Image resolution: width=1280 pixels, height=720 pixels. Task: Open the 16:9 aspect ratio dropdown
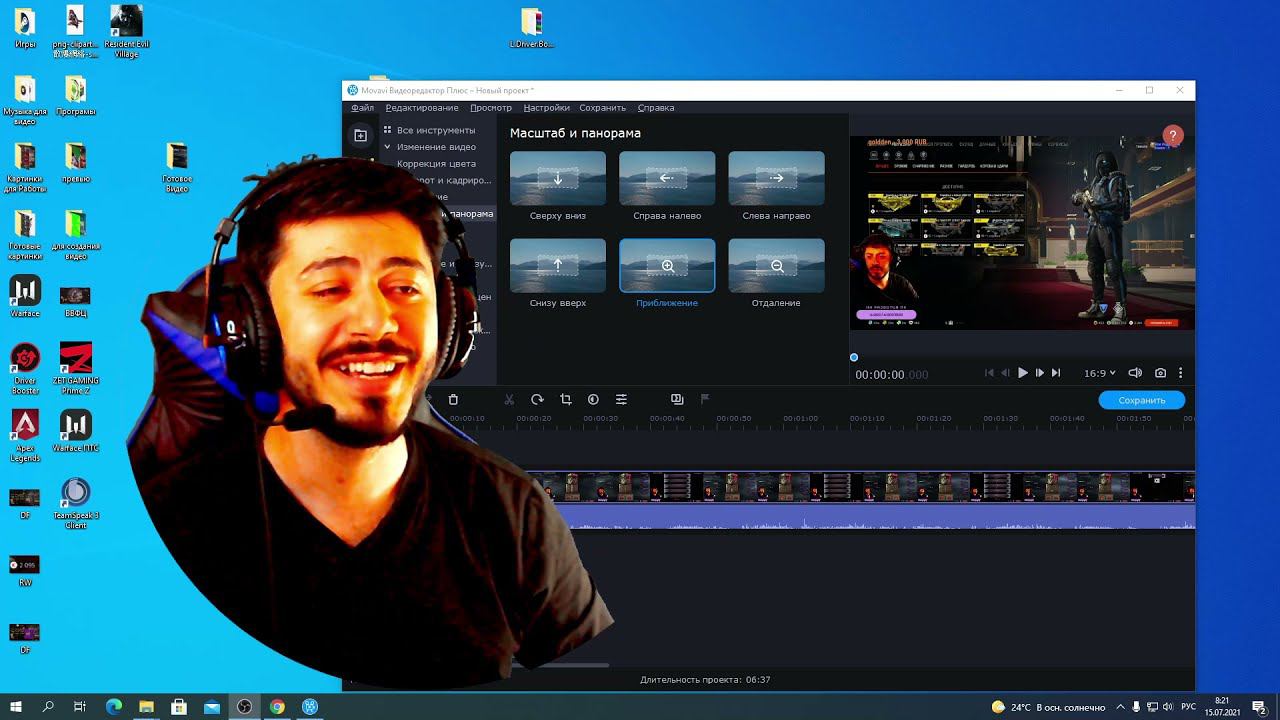[x=1100, y=373]
